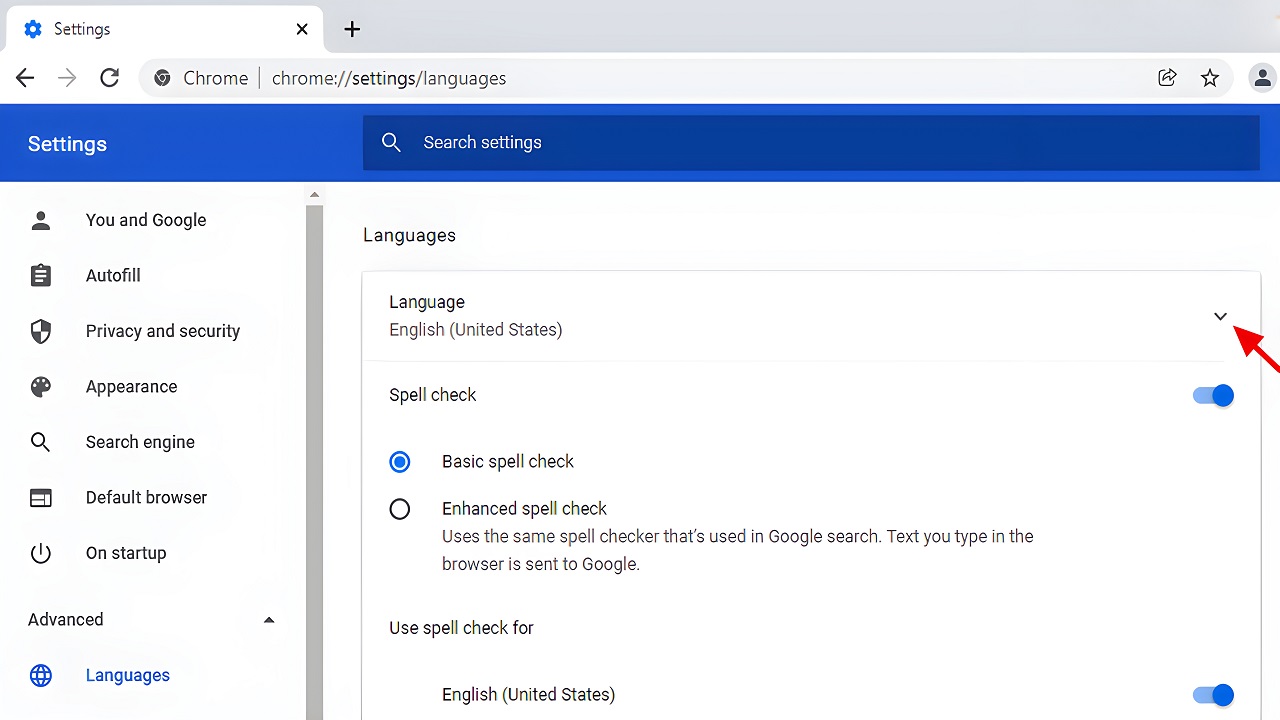1280x720 pixels.
Task: Go to Default browser section
Action: [146, 498]
